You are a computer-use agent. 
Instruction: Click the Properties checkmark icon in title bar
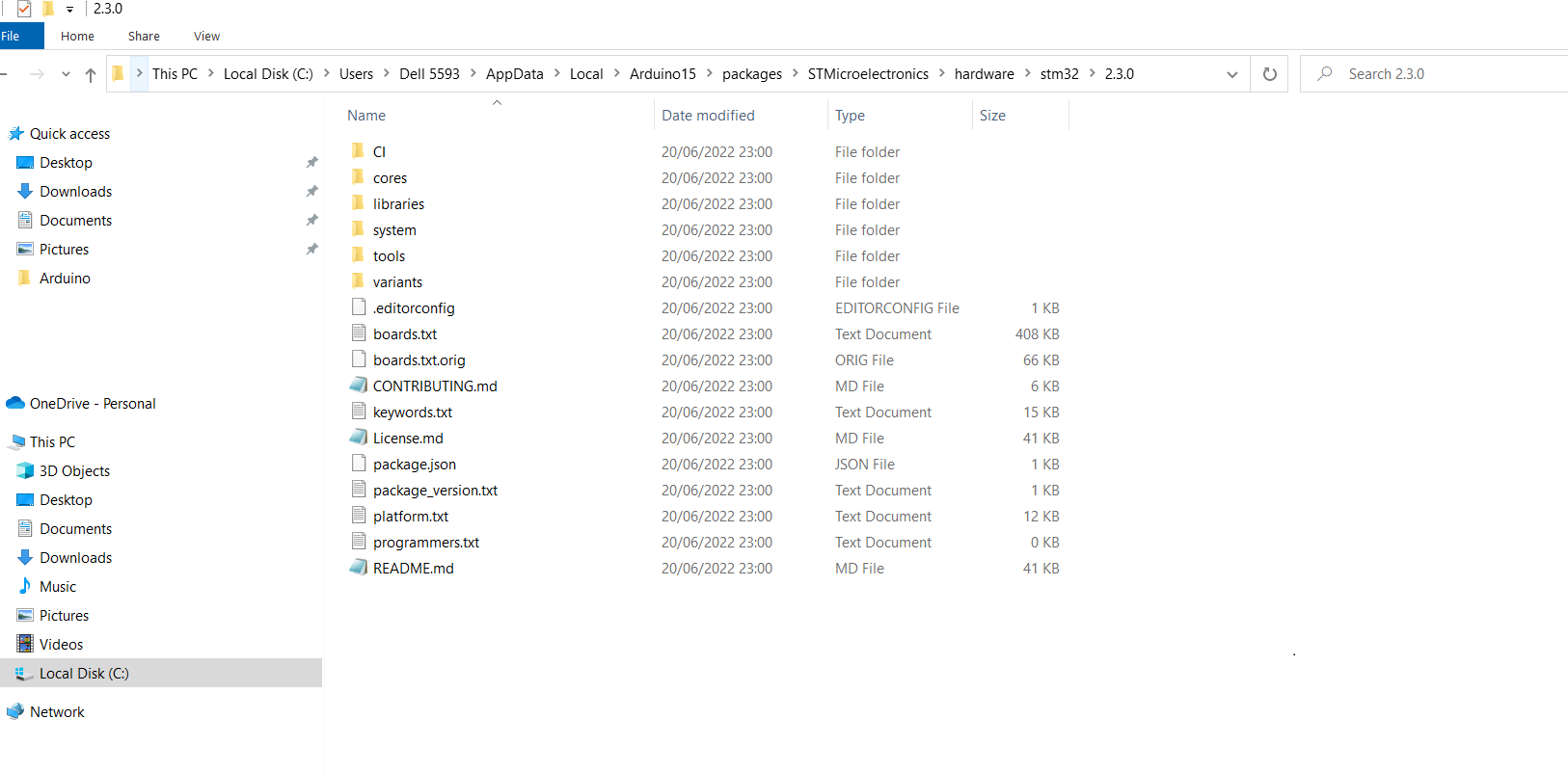coord(24,9)
